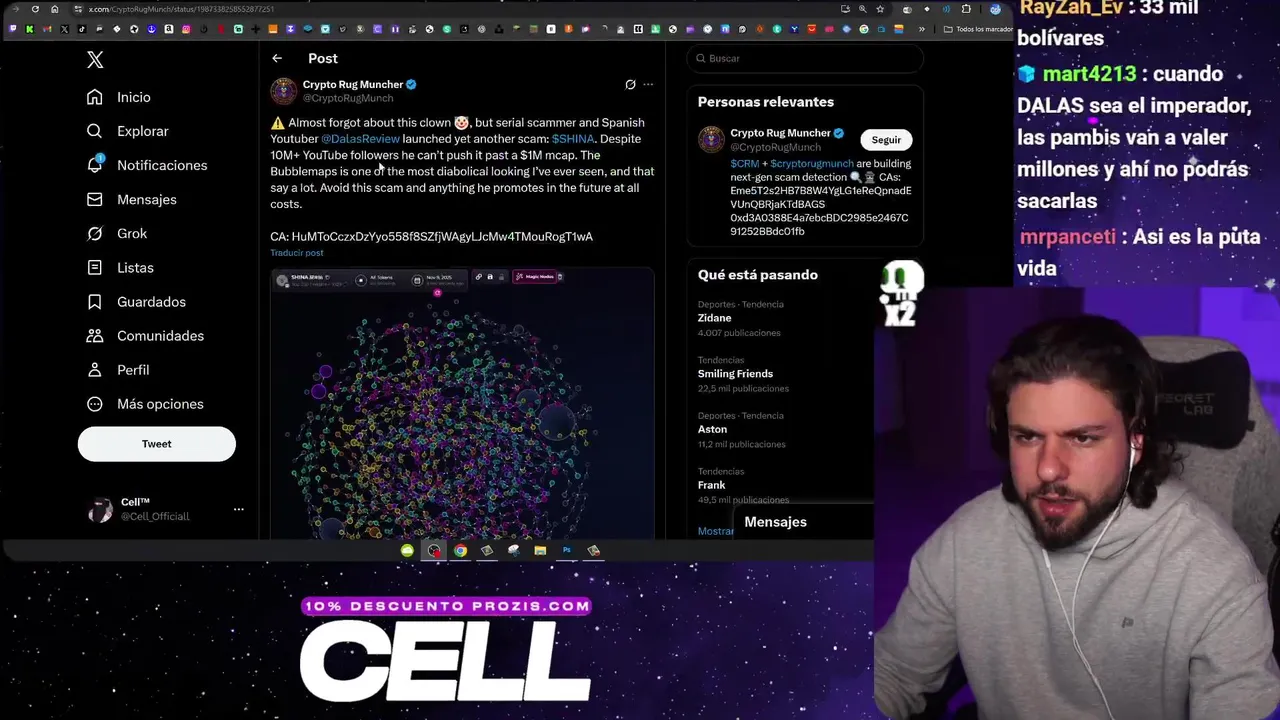Open Crypto Rug Muncher in Personas relevantes

pyautogui.click(x=781, y=133)
